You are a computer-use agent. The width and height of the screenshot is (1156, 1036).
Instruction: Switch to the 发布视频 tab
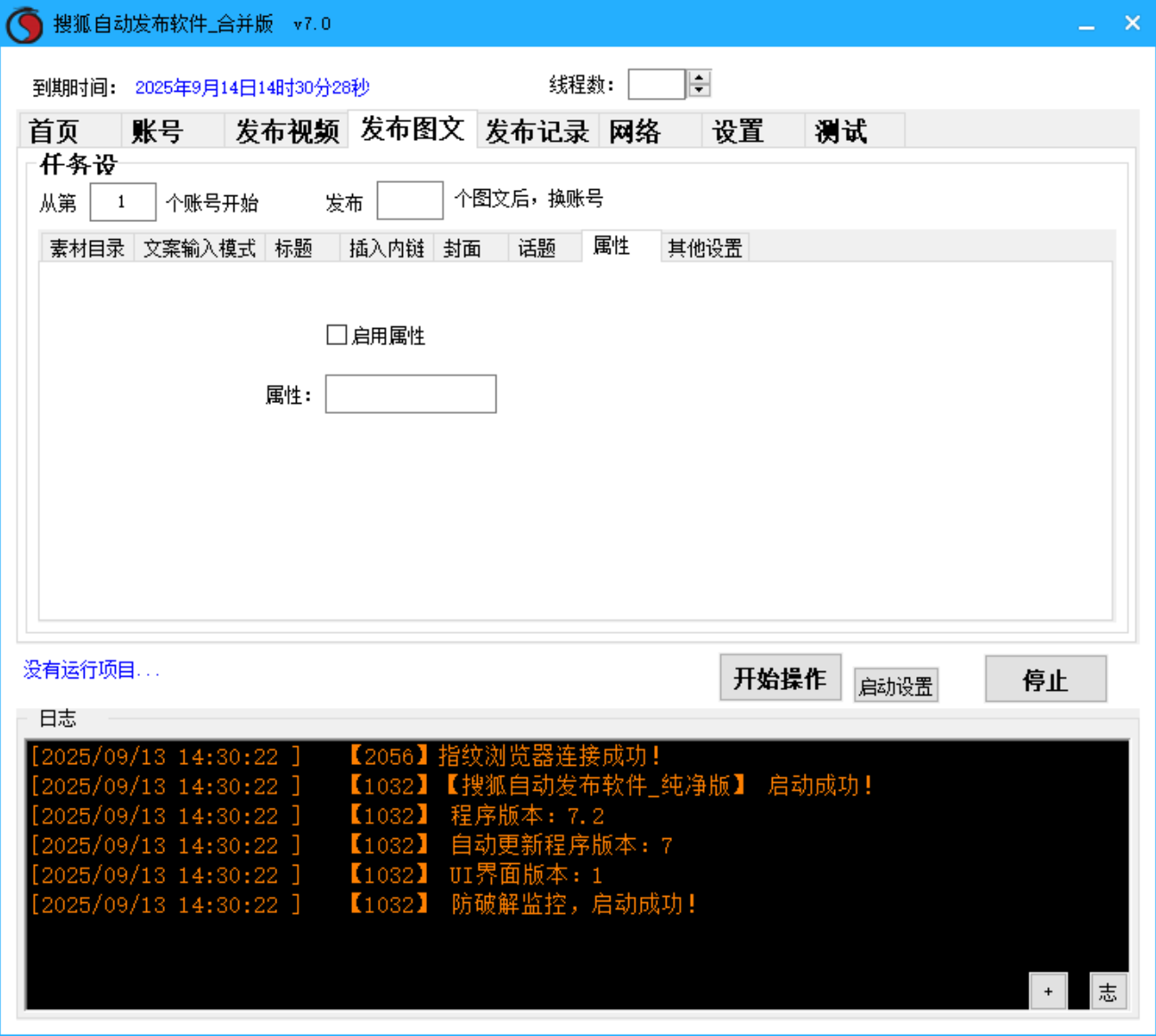pyautogui.click(x=285, y=130)
